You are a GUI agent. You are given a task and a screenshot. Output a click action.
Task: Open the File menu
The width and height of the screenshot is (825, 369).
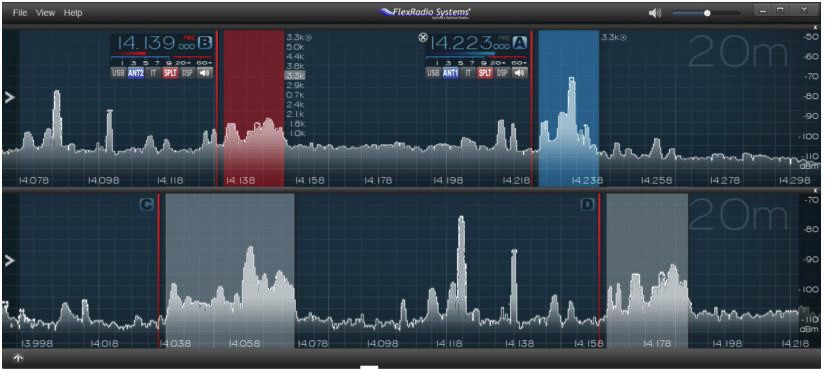point(20,13)
